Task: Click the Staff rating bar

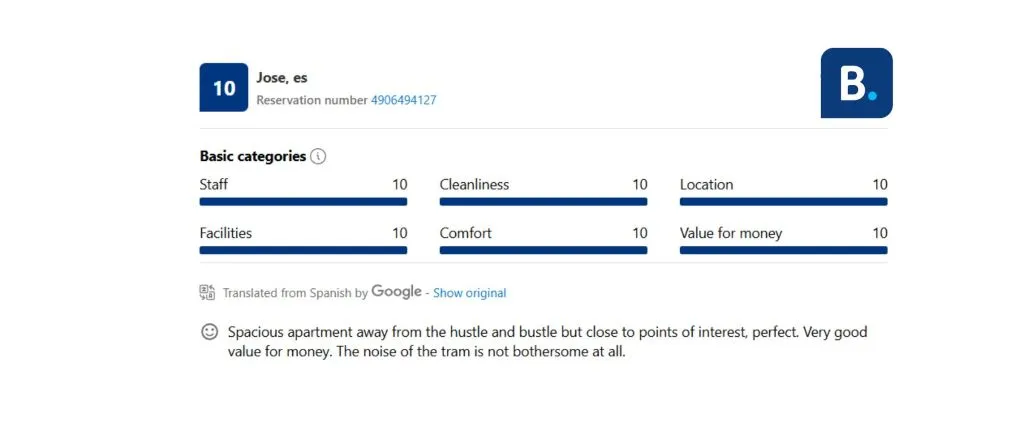Action: coord(303,202)
